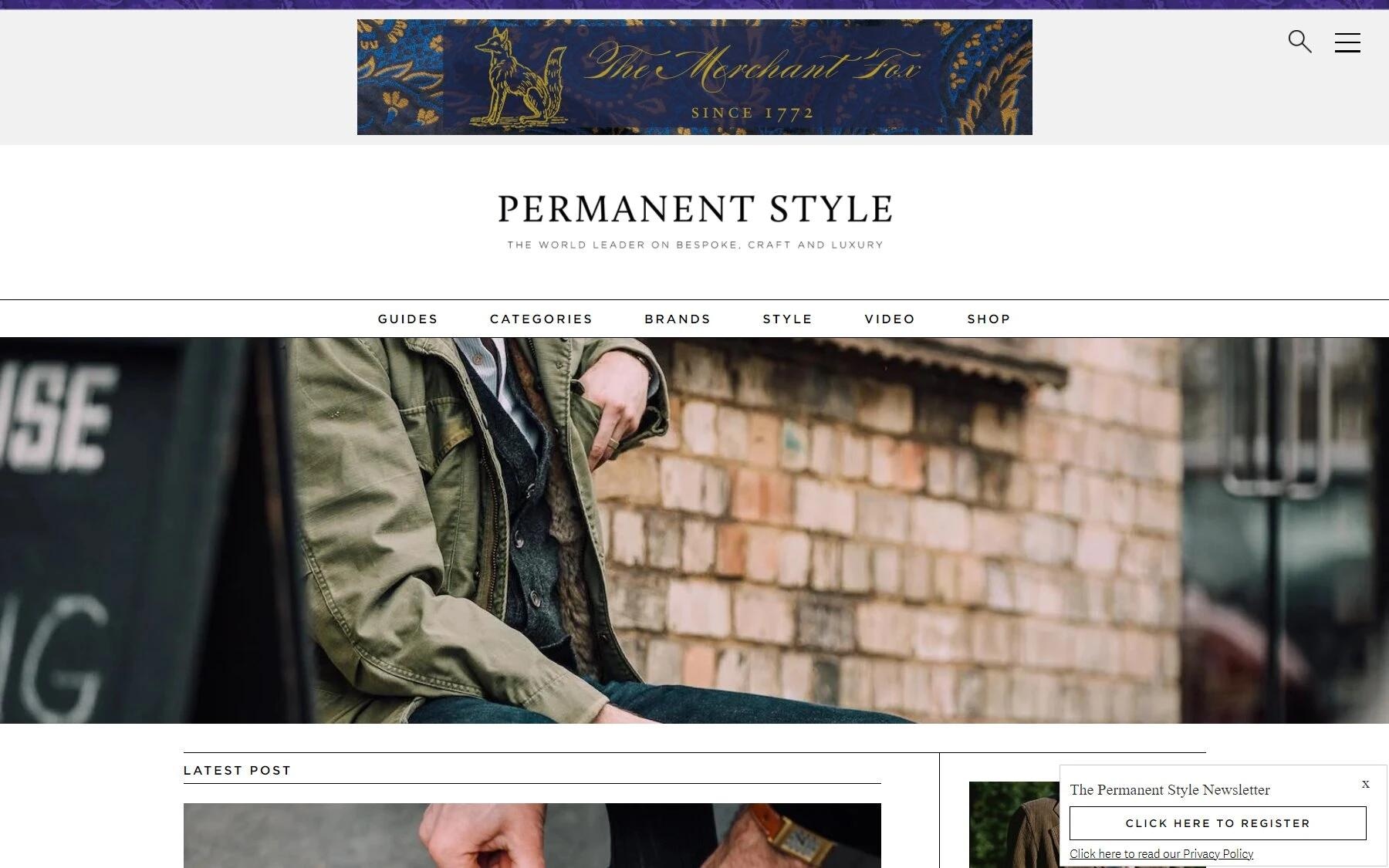Click the Permanent Style Newsletter title
The width and height of the screenshot is (1389, 868).
(1169, 790)
